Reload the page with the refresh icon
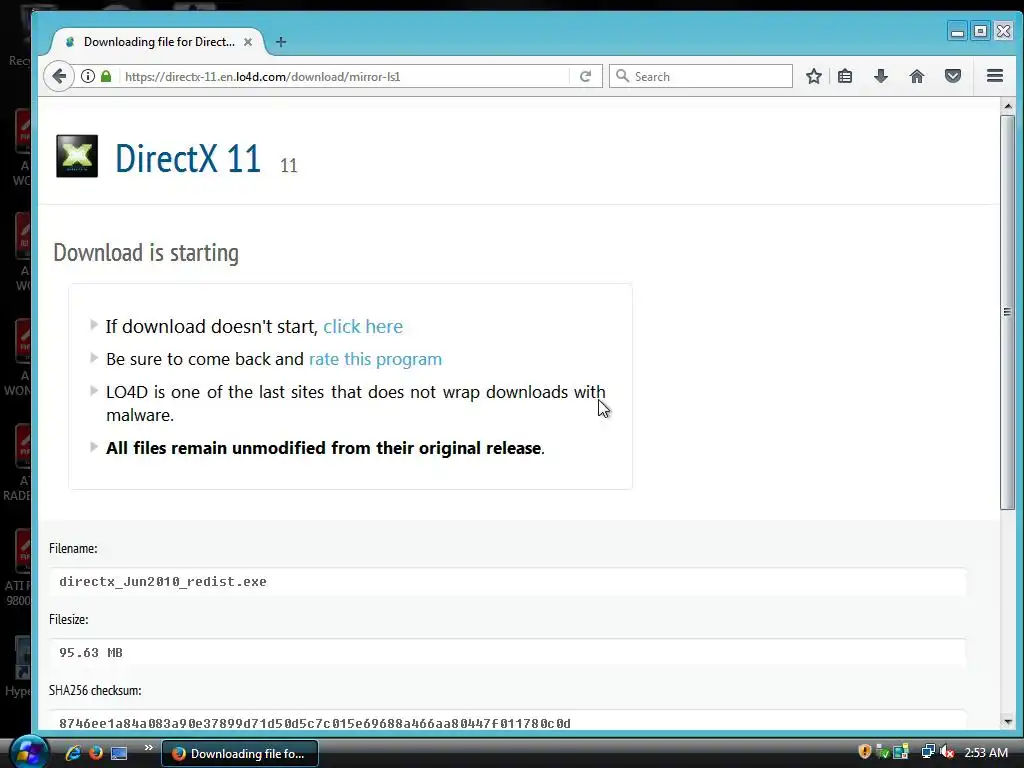The height and width of the screenshot is (768, 1024). (x=585, y=76)
